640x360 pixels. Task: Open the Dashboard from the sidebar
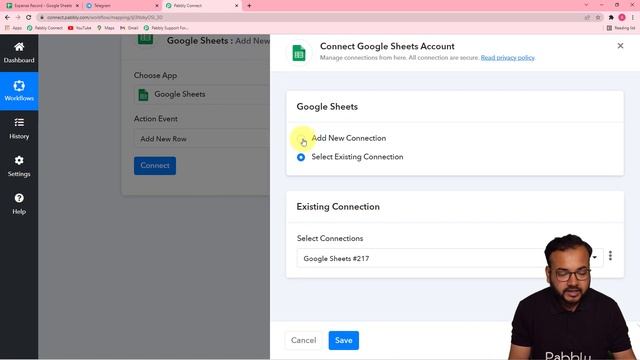pos(19,53)
